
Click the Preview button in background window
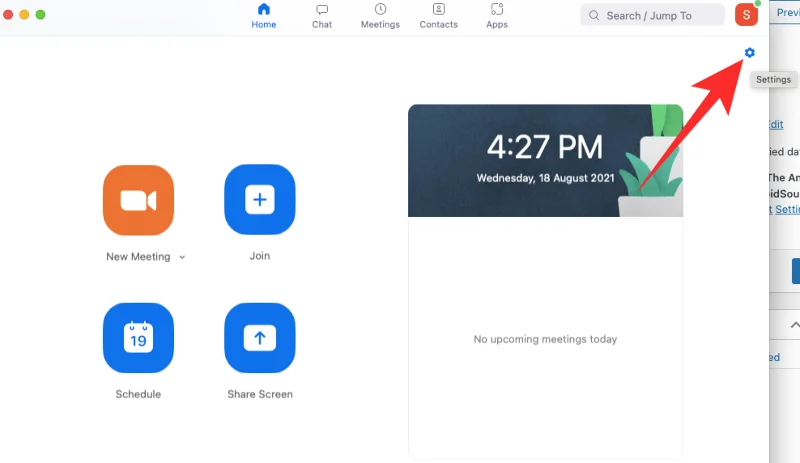[788, 13]
